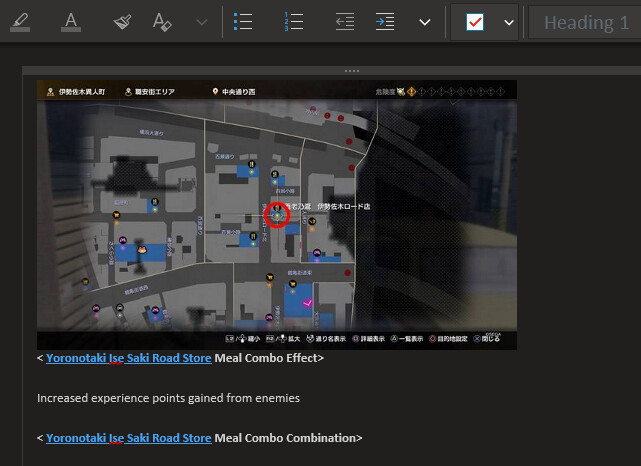
Task: Click the note container drag handle dots
Action: pos(352,71)
